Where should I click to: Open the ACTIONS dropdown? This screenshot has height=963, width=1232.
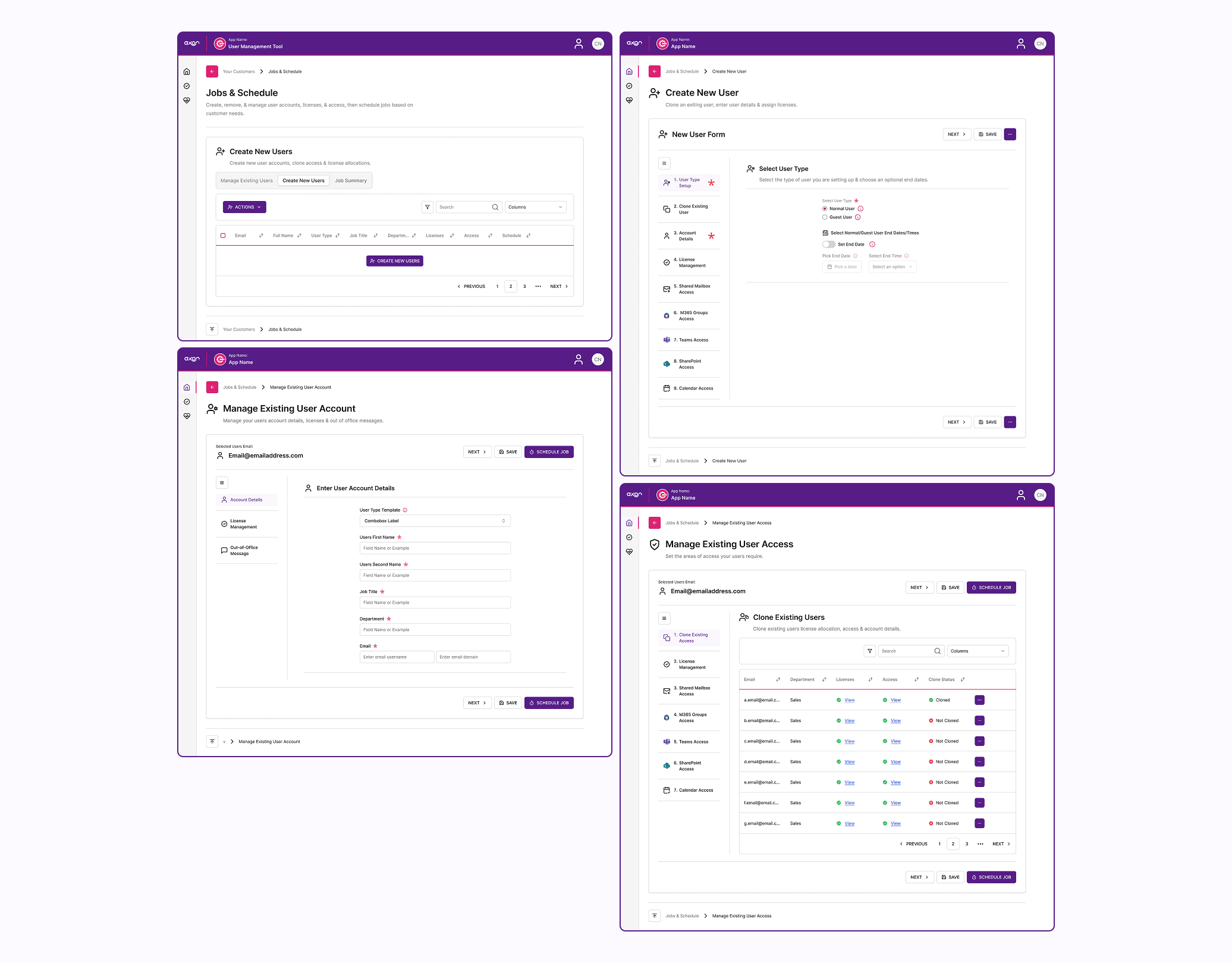coord(244,207)
